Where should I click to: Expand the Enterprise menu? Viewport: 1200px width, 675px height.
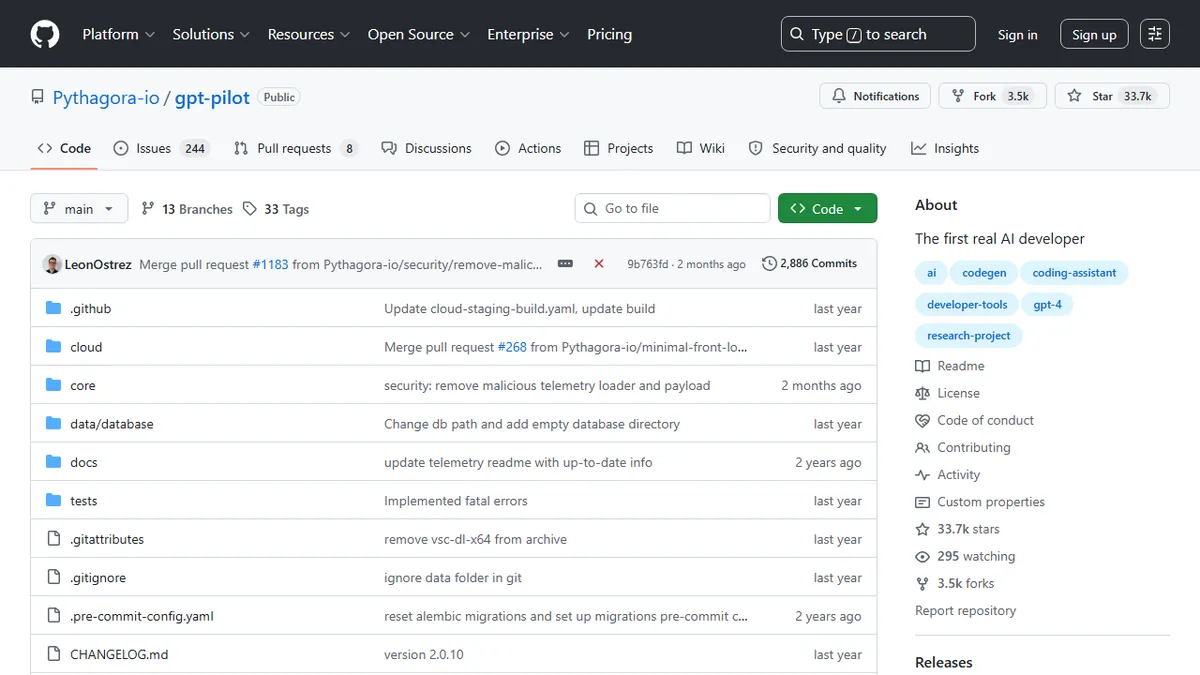click(528, 34)
